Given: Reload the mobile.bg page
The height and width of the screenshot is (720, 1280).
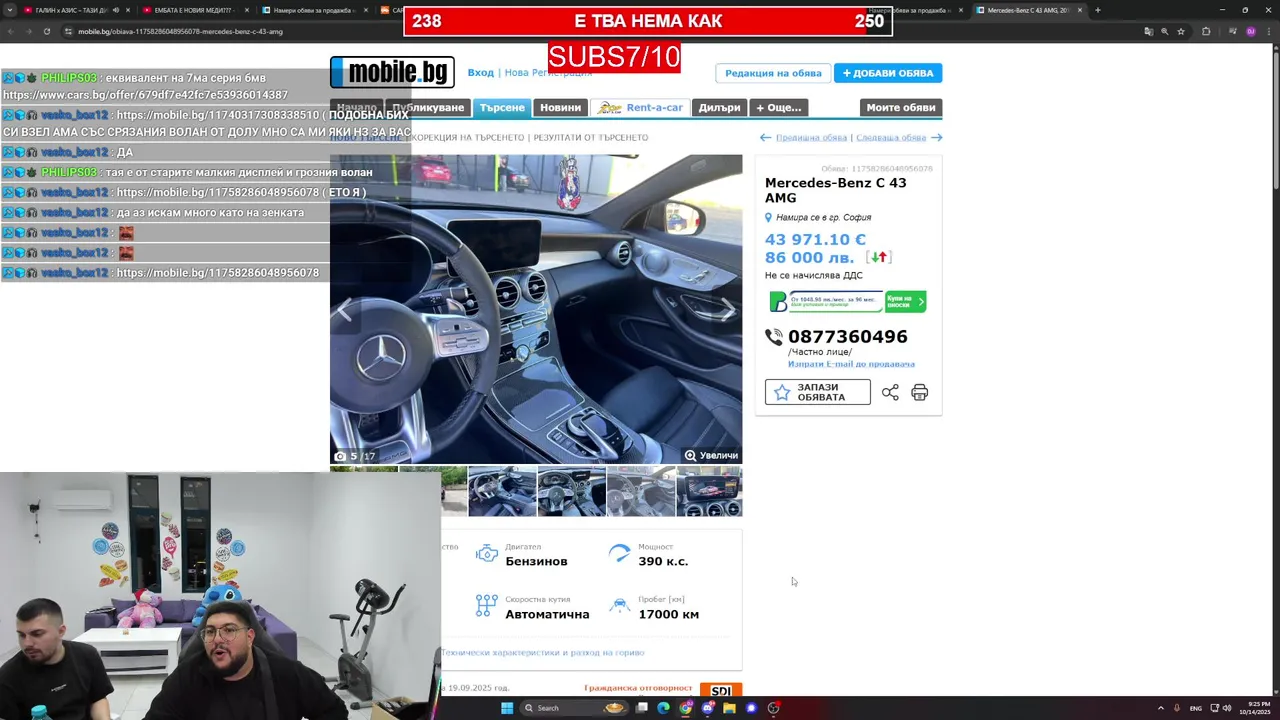Looking at the screenshot, I should [x=46, y=31].
